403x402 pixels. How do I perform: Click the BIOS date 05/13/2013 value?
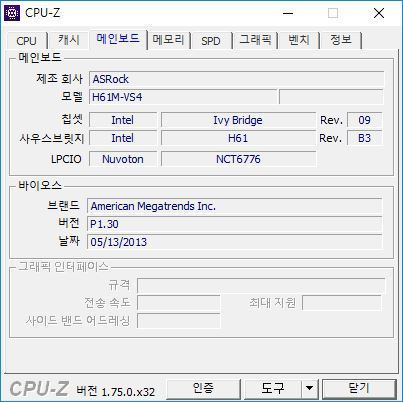click(x=234, y=242)
